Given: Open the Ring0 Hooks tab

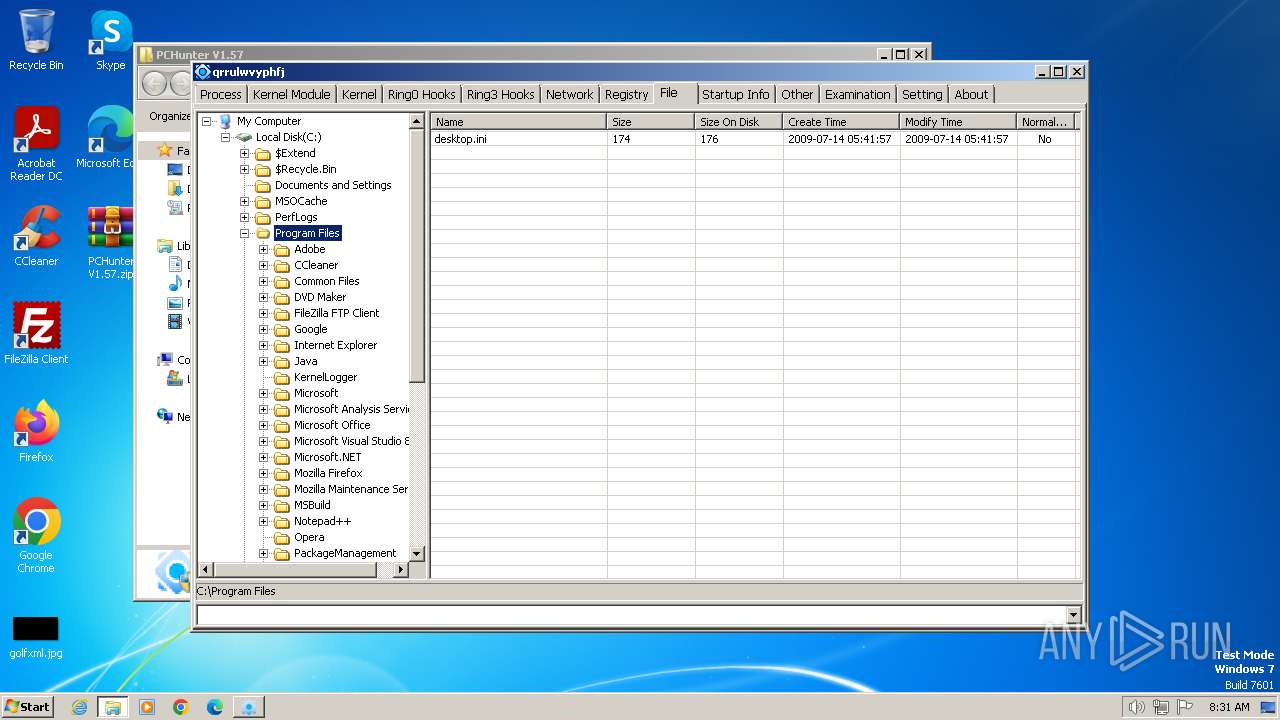Looking at the screenshot, I should (421, 94).
